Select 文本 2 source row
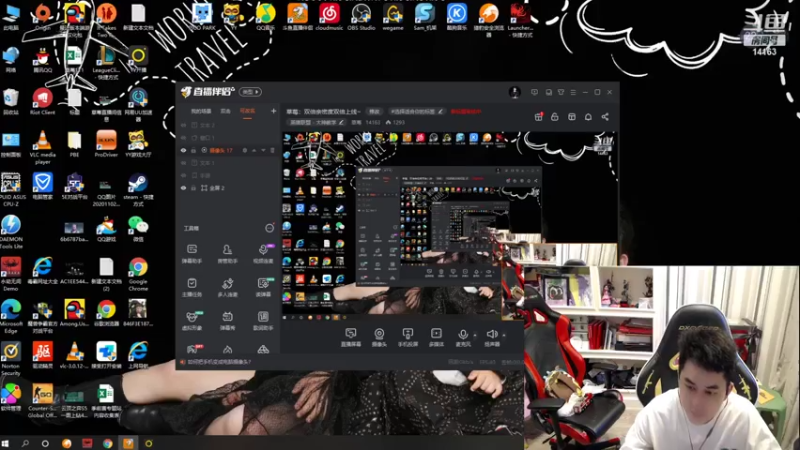800x450 pixels. click(228, 125)
